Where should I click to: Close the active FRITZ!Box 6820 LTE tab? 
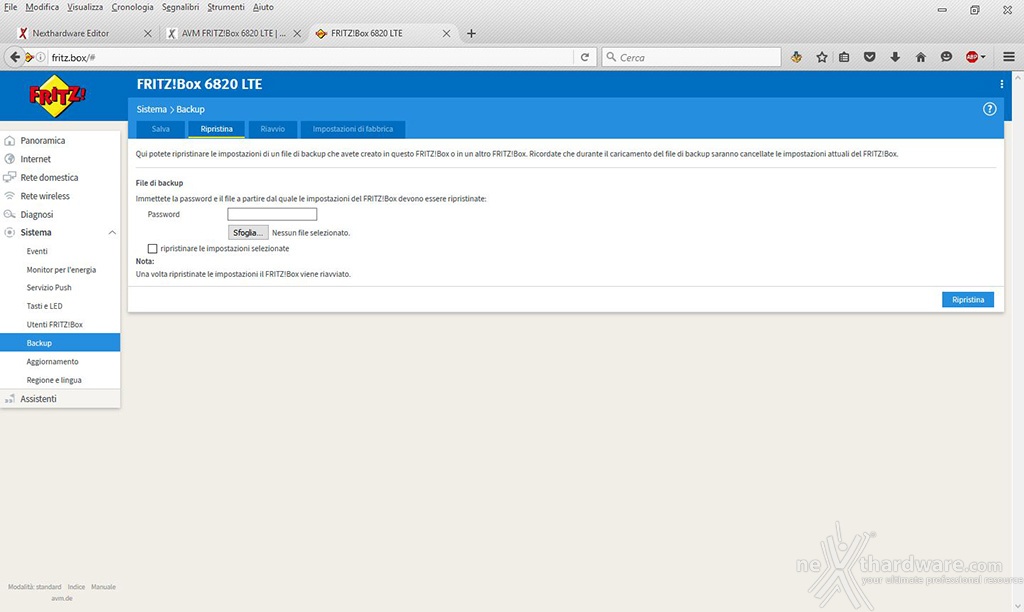[x=447, y=33]
